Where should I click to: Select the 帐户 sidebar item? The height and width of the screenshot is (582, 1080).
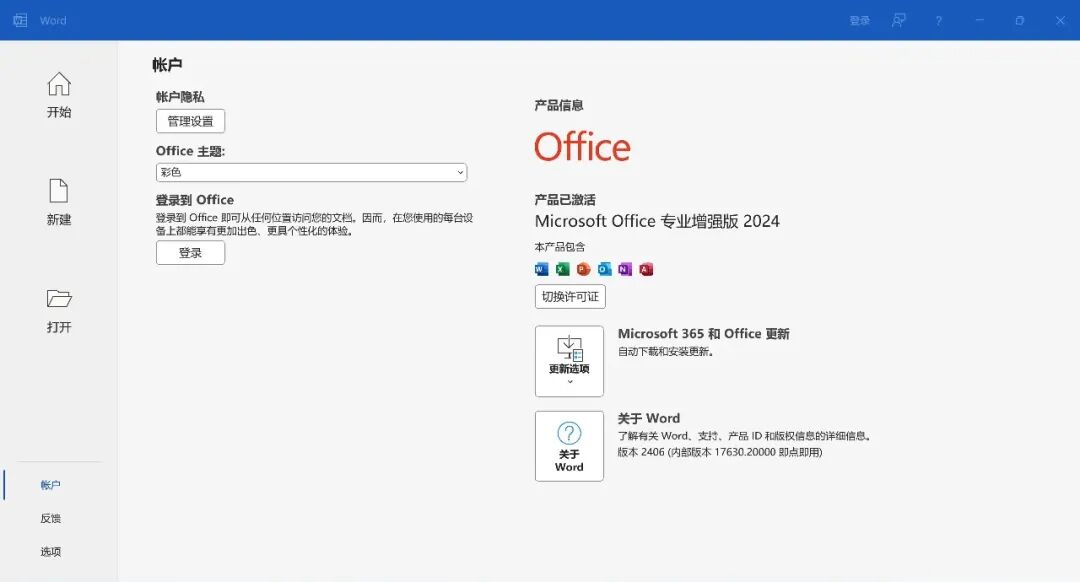50,485
